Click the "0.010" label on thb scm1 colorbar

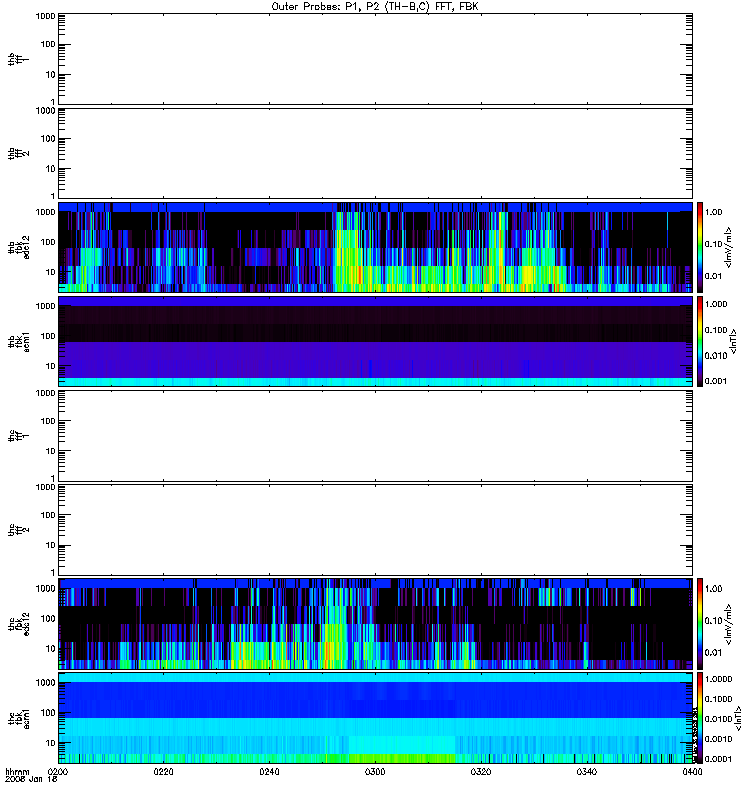[x=715, y=355]
